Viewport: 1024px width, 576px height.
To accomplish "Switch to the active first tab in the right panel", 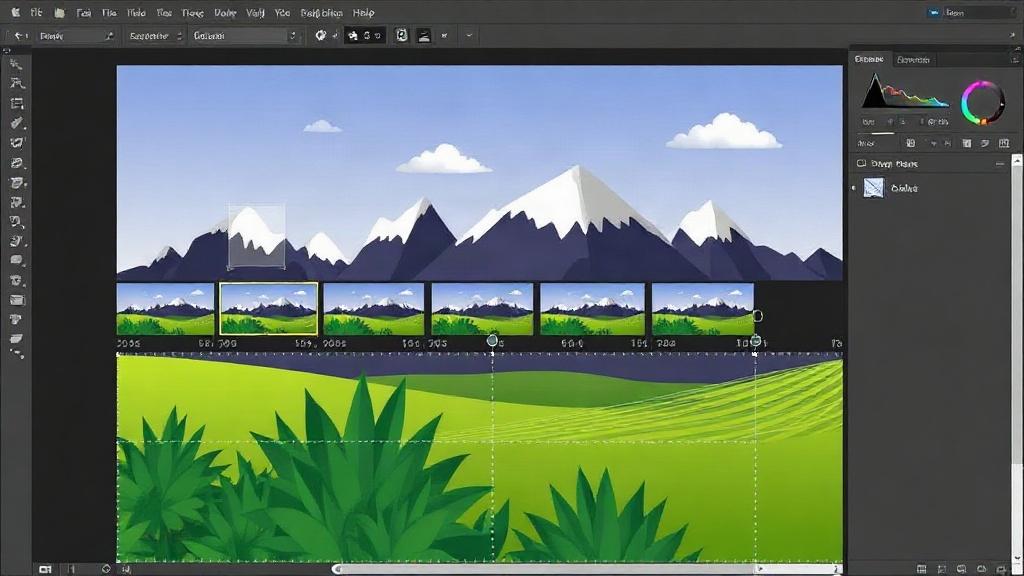I will (x=869, y=59).
